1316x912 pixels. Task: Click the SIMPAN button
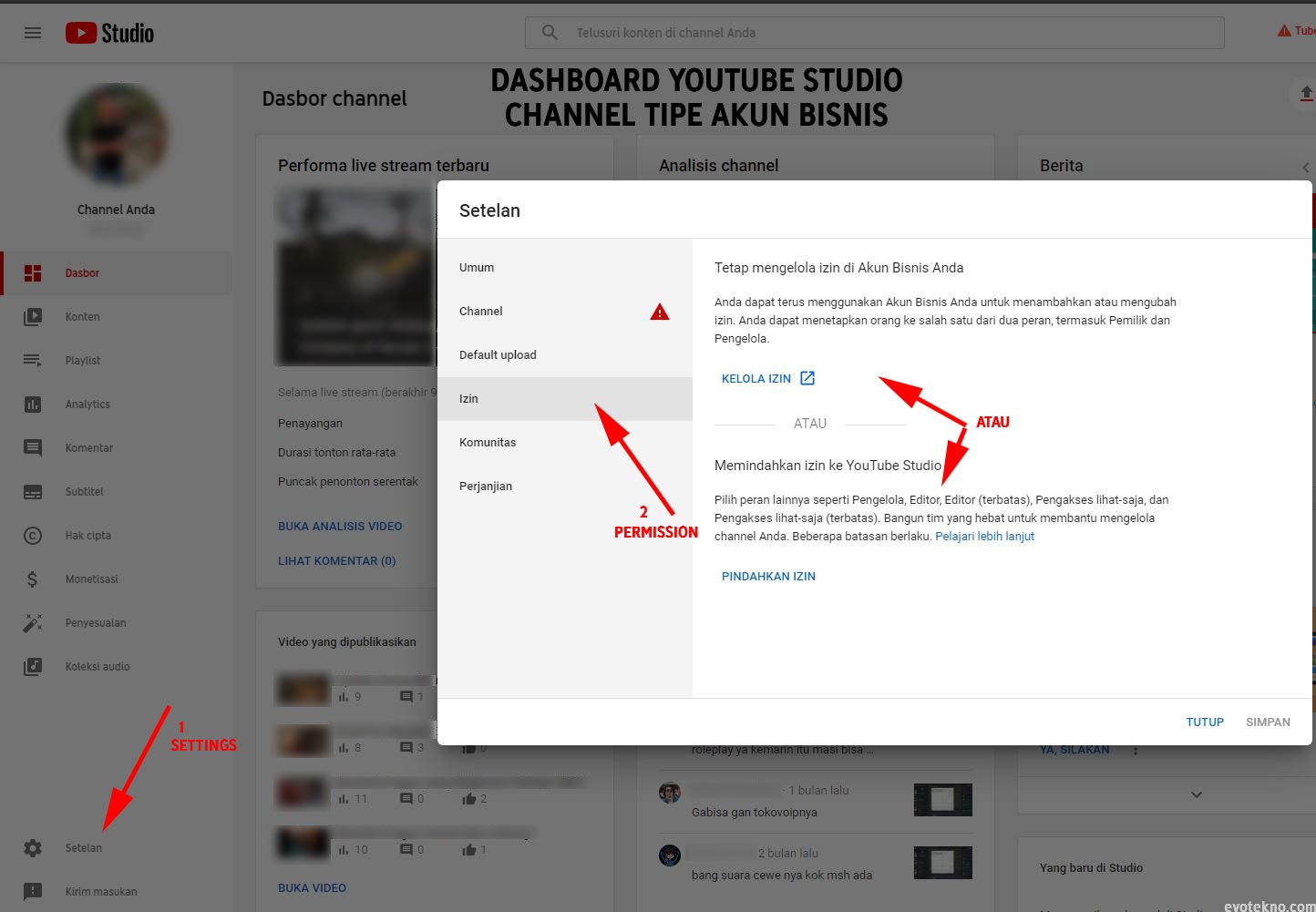(1268, 722)
